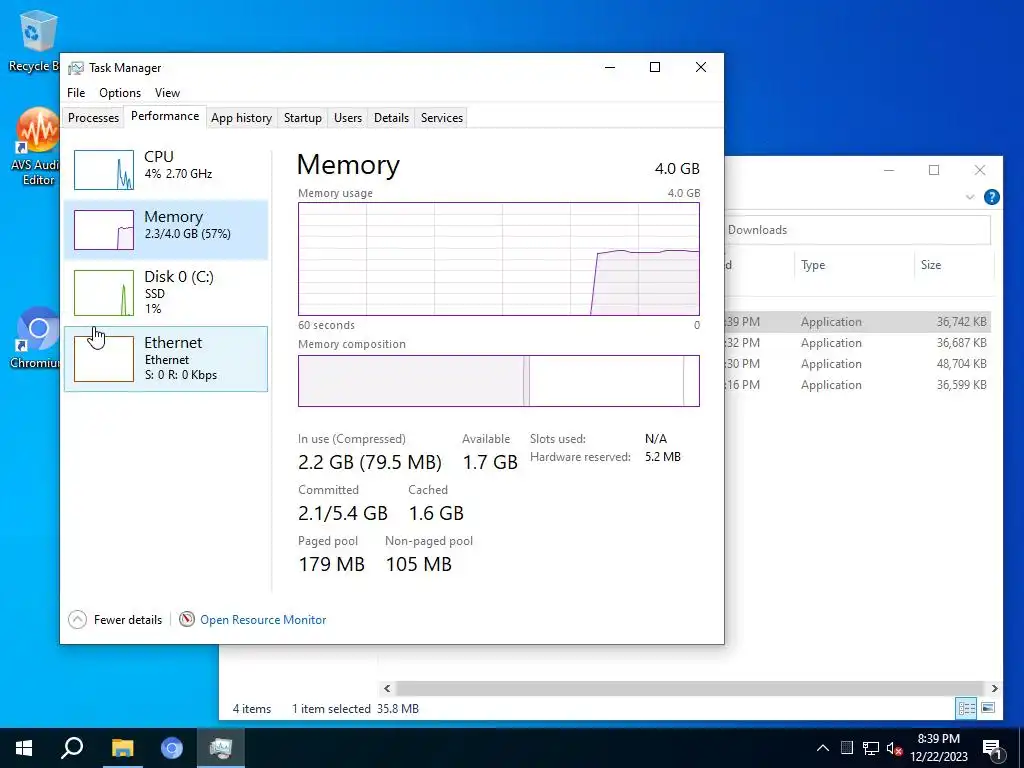1024x768 pixels.
Task: Select the CPU performance graph thumbnail
Action: point(104,170)
